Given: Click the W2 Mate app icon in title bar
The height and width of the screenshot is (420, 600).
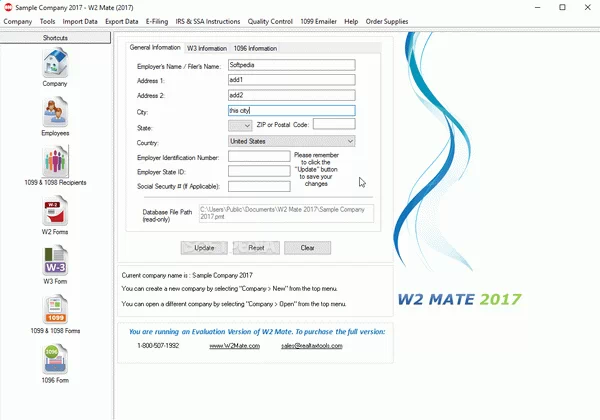Looking at the screenshot, I should [x=8, y=7].
